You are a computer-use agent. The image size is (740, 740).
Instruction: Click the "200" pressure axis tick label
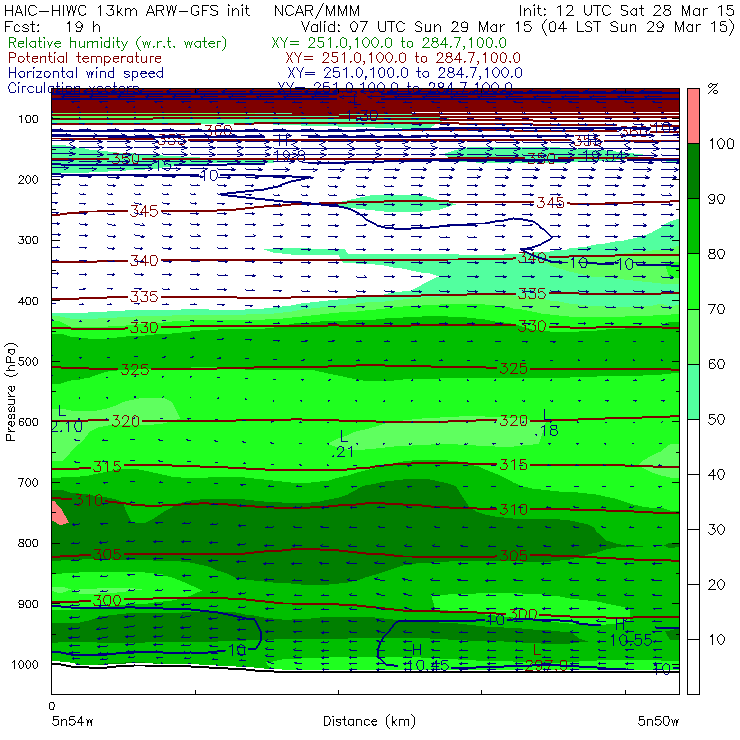click(x=28, y=179)
